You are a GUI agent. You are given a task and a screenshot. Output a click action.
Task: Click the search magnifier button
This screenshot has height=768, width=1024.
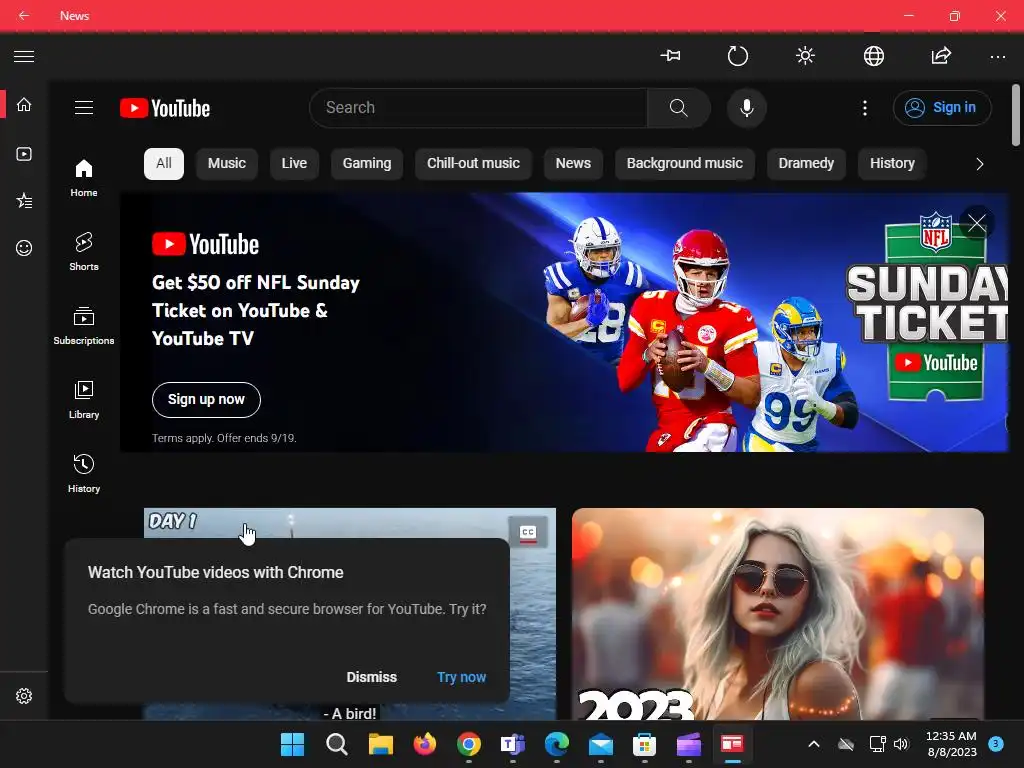pyautogui.click(x=679, y=108)
